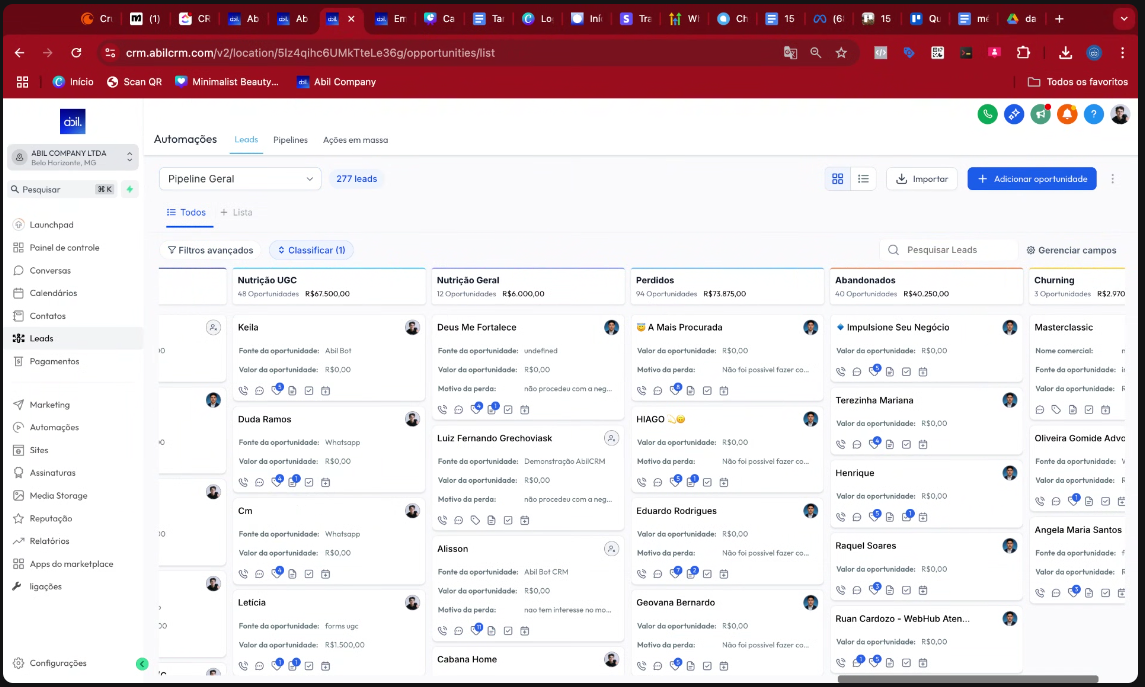Click the Adicionar oportunidade button
The height and width of the screenshot is (687, 1145).
point(1031,179)
